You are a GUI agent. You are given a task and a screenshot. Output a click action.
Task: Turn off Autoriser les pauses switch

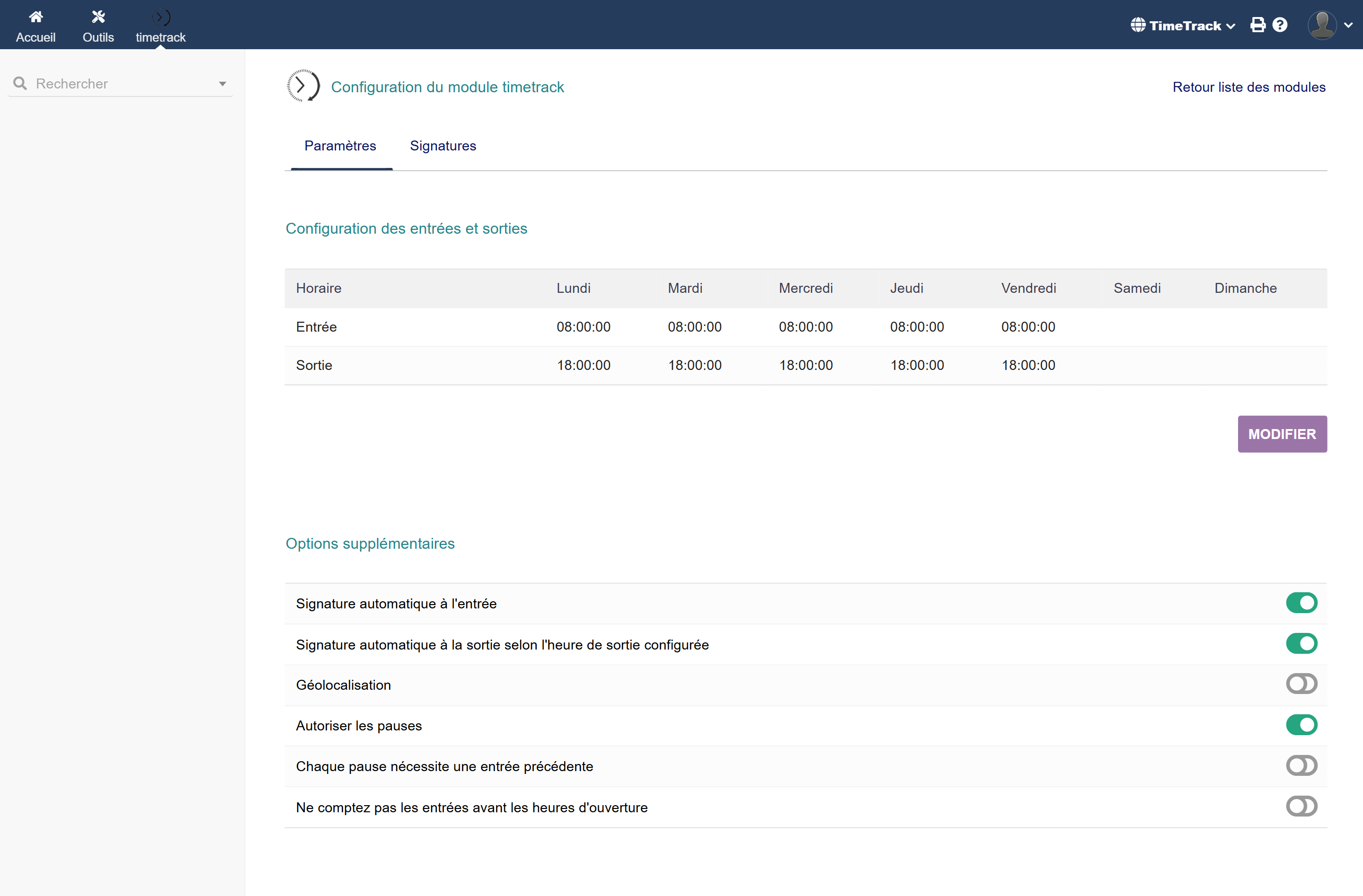click(1301, 725)
